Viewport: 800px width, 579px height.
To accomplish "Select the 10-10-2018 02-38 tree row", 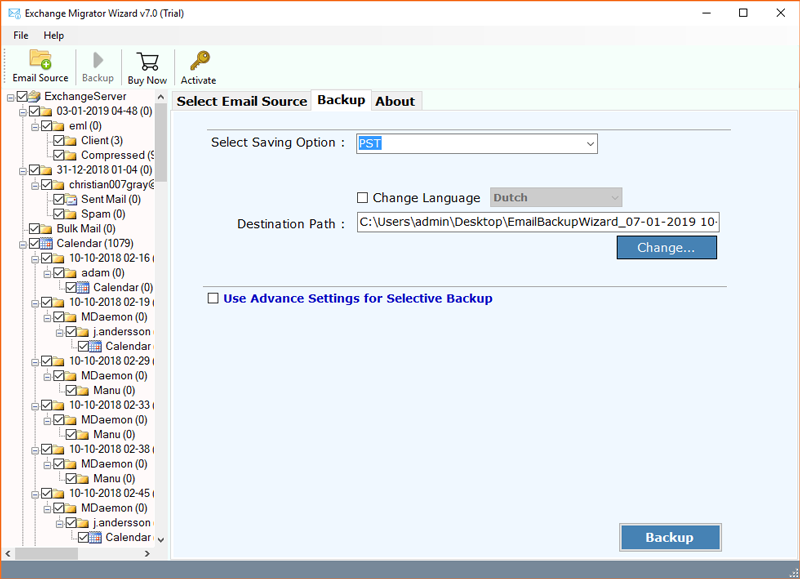I will click(110, 449).
